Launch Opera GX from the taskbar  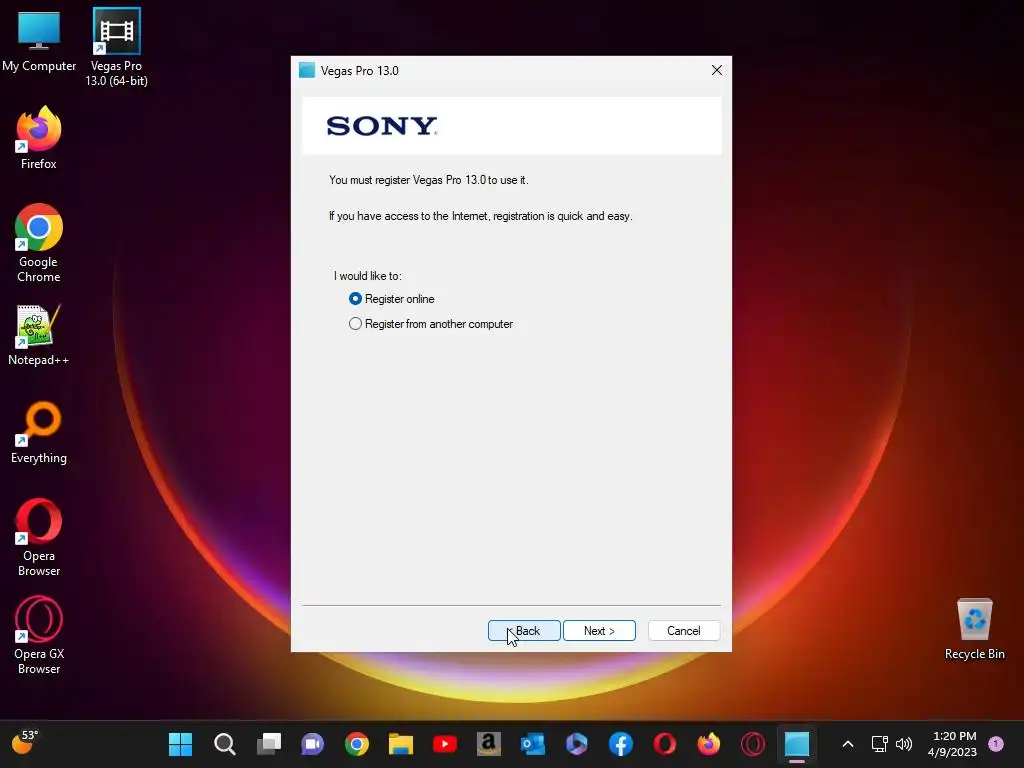753,744
